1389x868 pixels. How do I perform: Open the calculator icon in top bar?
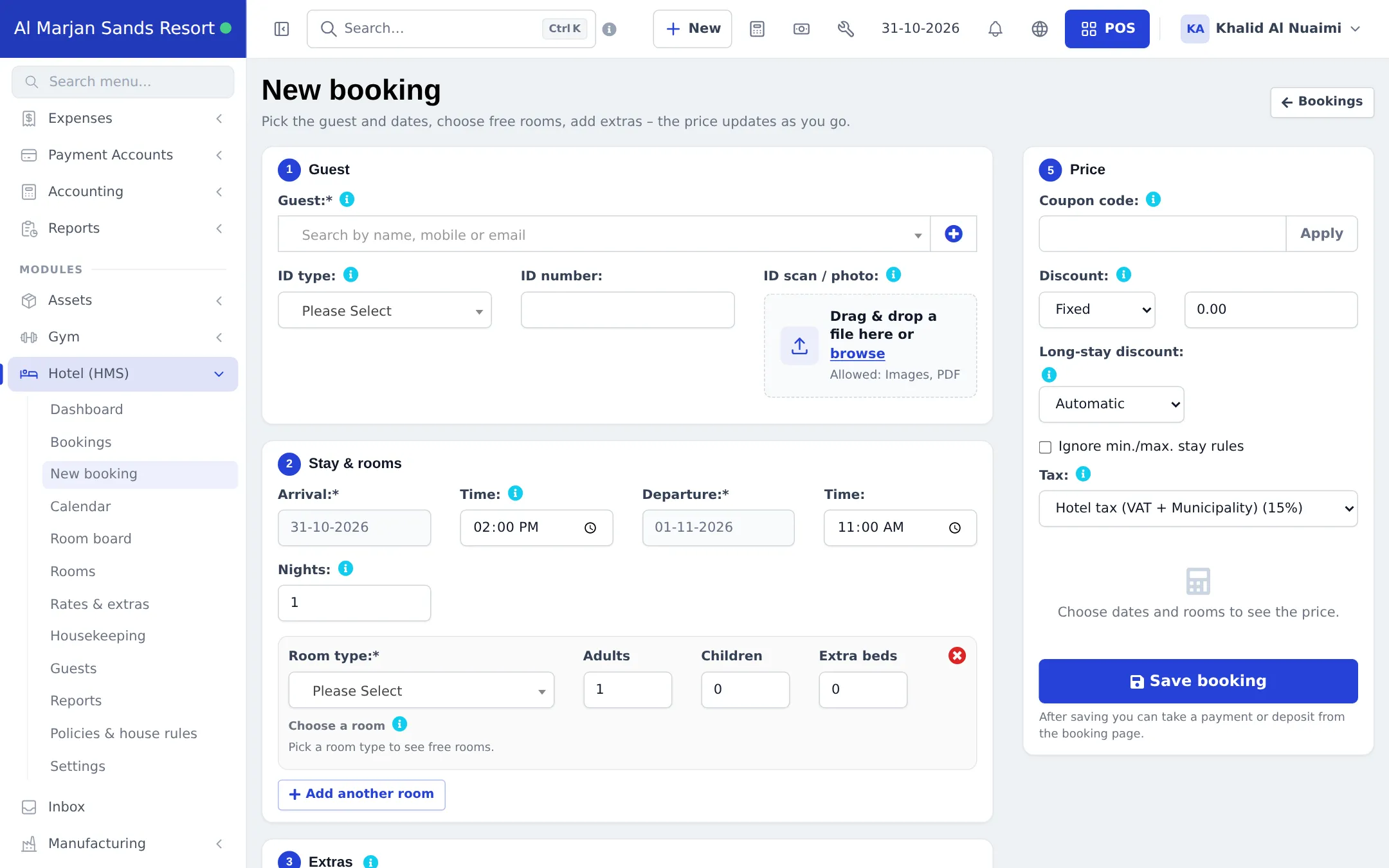(757, 29)
